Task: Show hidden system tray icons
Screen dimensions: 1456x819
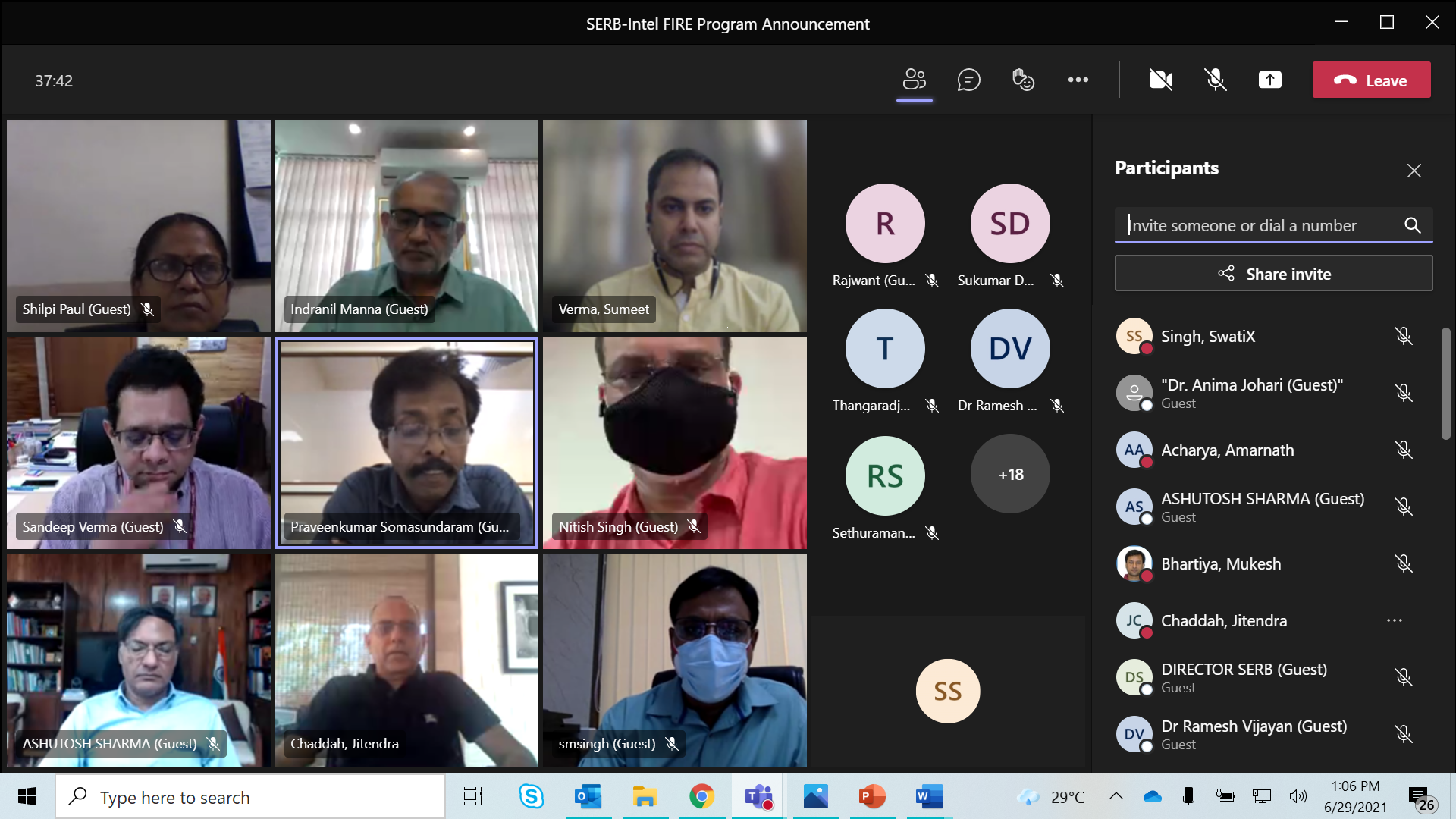Action: (x=1116, y=796)
